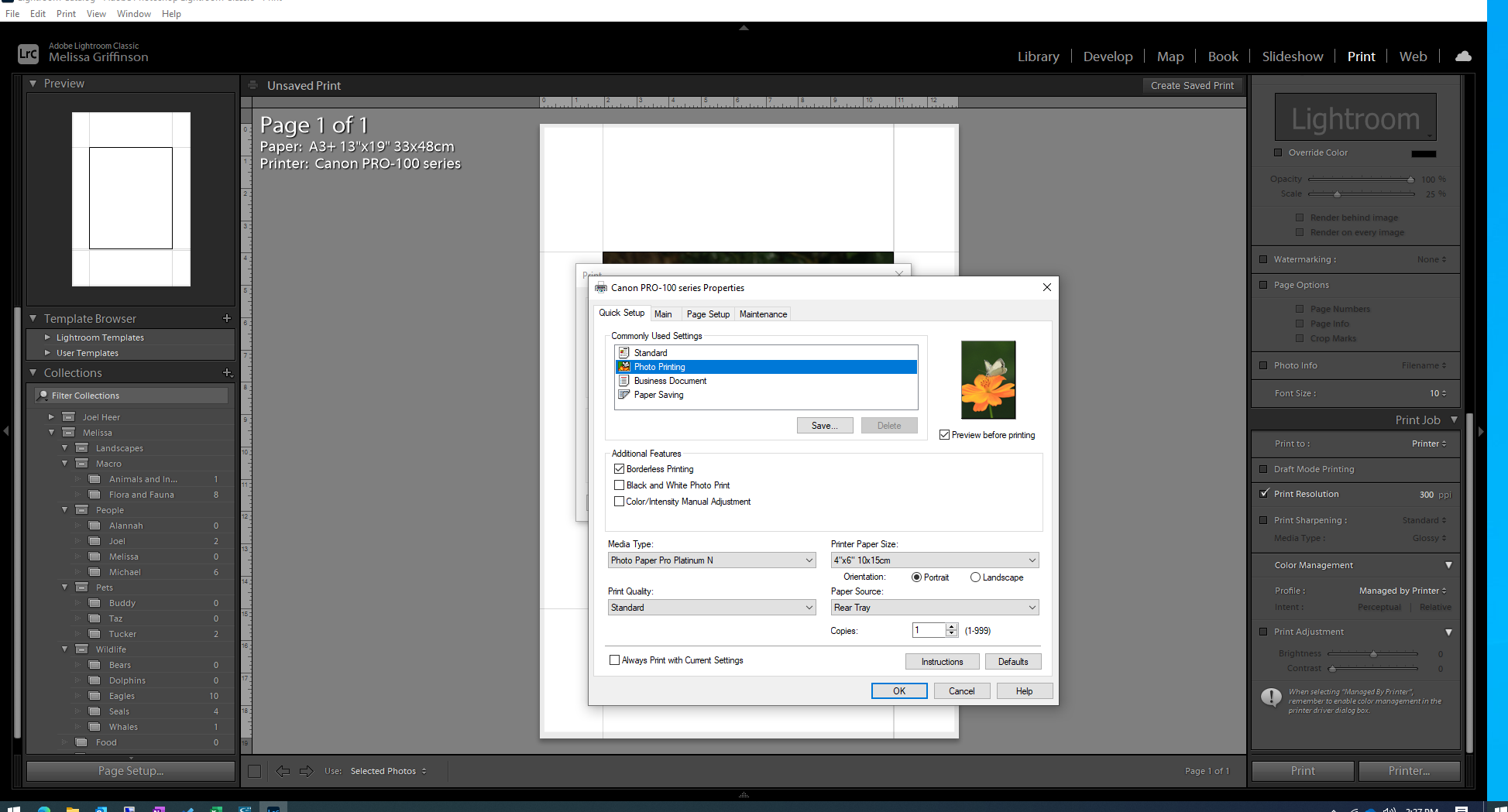Open the Paper Source dropdown
This screenshot has height=812, width=1508.
[934, 608]
